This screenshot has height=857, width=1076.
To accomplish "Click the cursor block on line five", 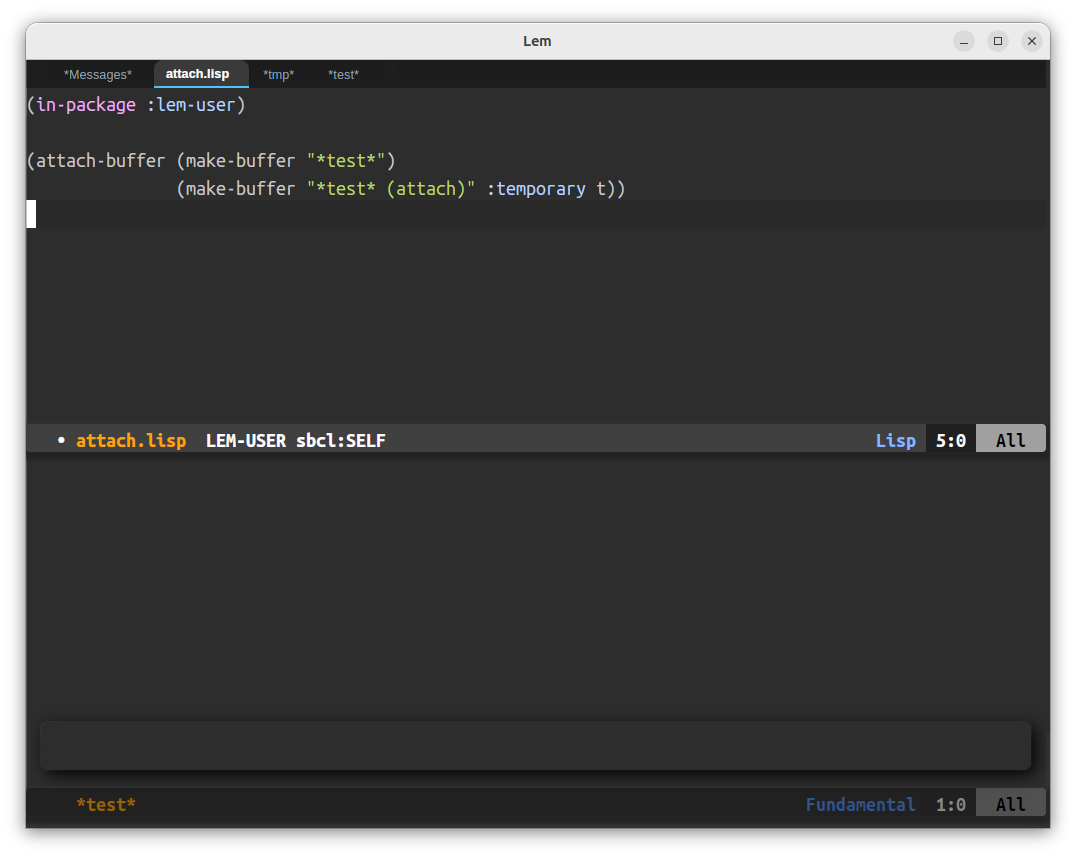I will click(31, 214).
